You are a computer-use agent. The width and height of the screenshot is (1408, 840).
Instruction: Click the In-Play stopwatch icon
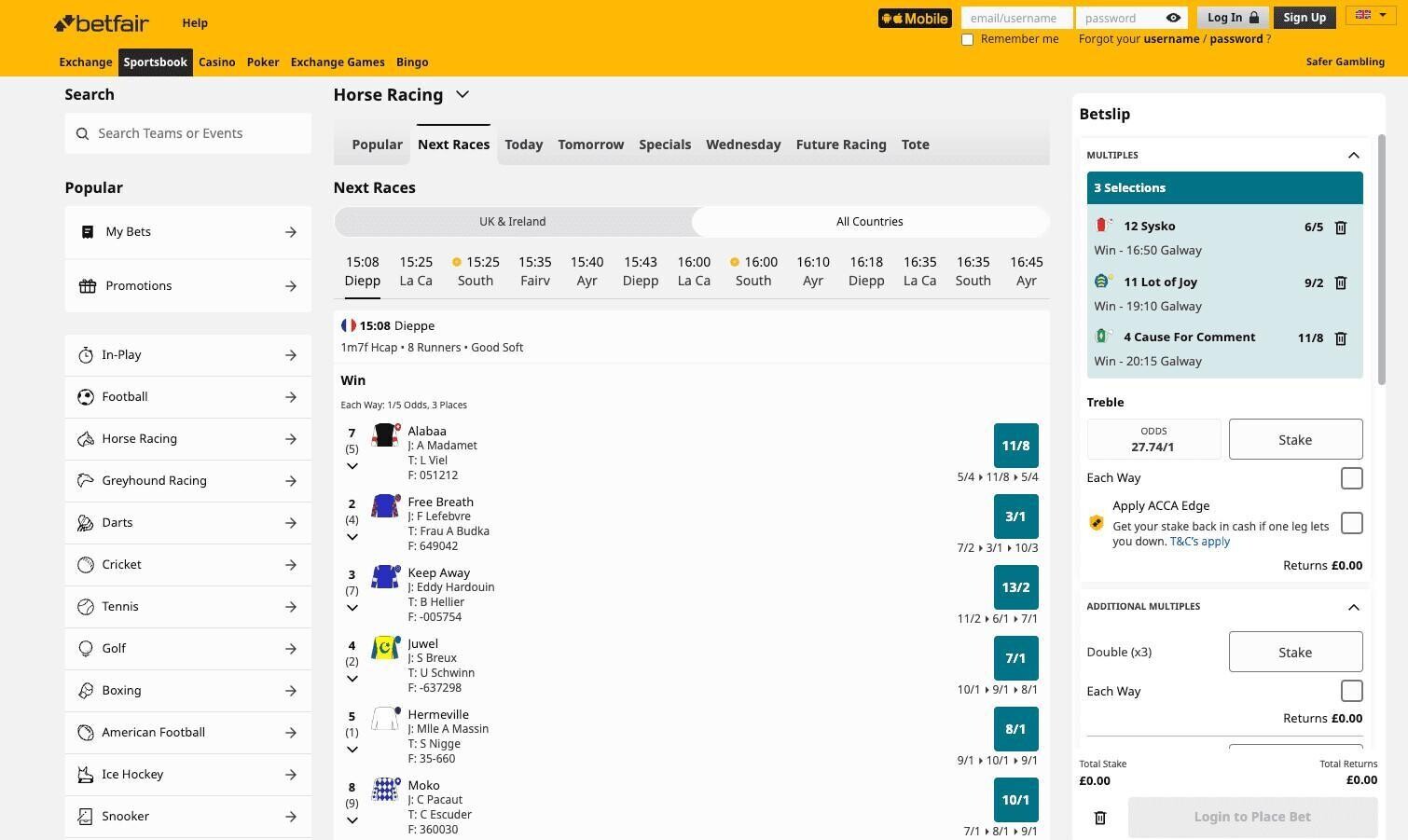pos(86,355)
